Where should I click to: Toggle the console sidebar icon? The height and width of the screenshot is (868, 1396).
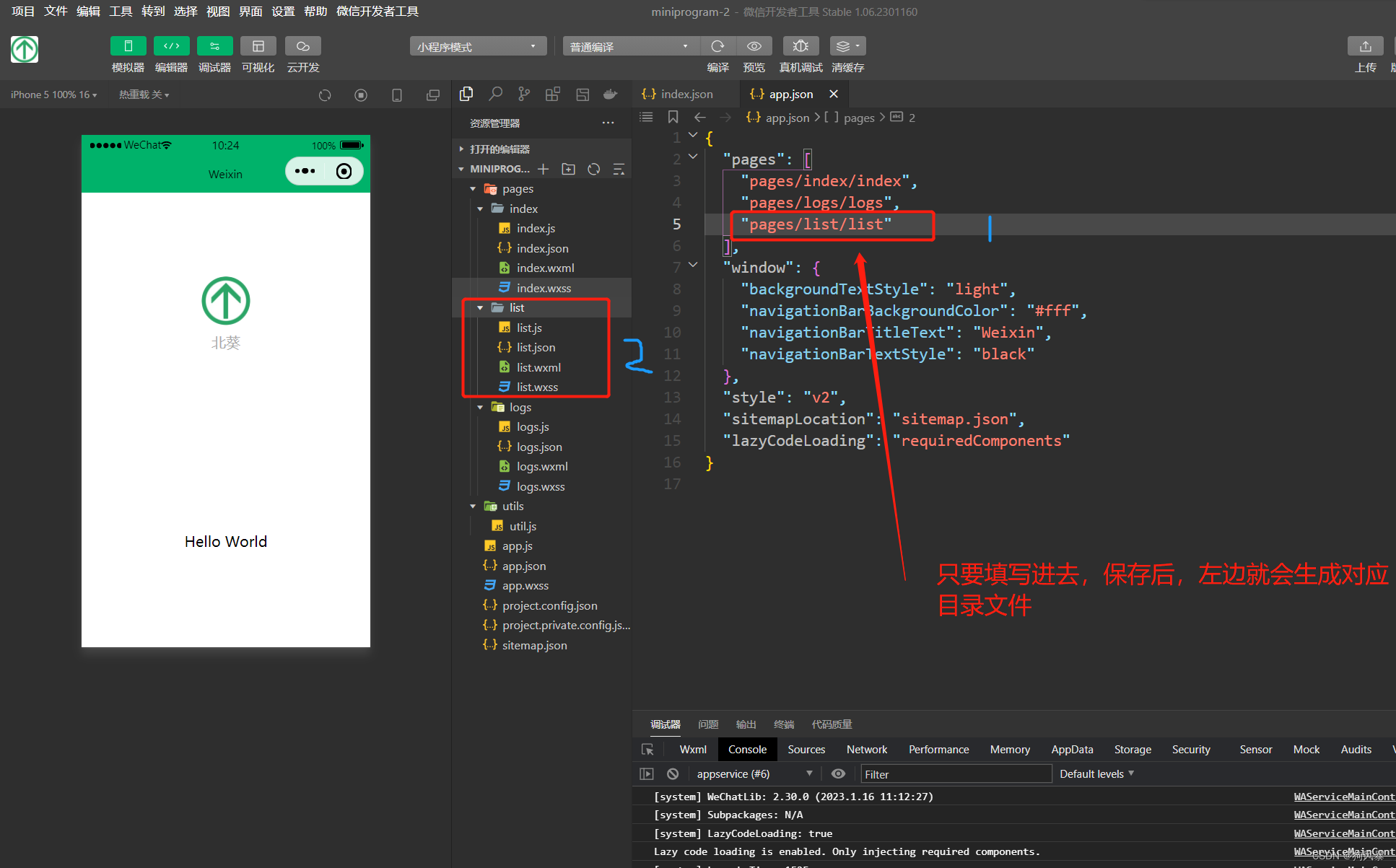[x=647, y=773]
